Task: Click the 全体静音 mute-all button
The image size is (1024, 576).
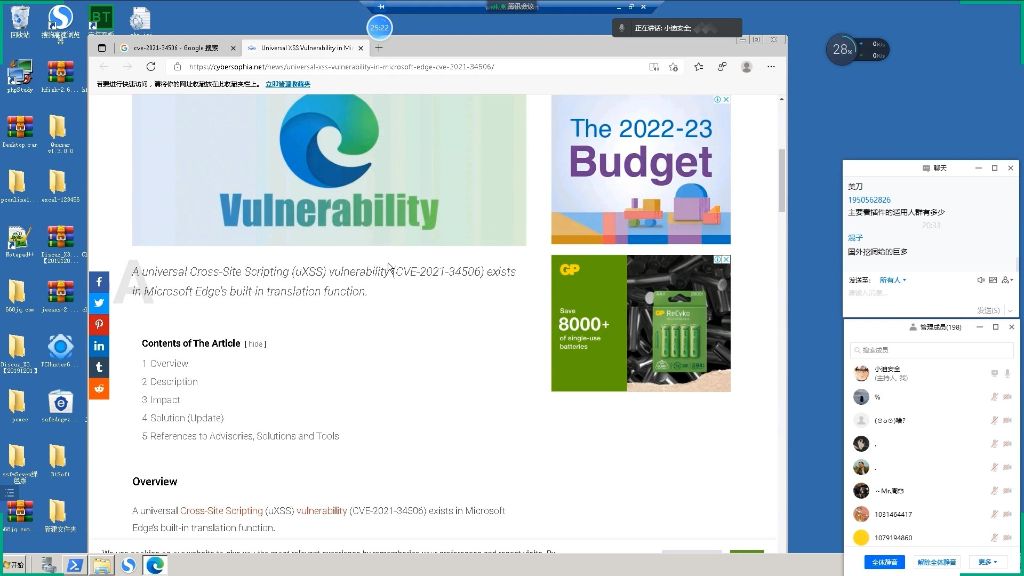Action: click(x=885, y=562)
